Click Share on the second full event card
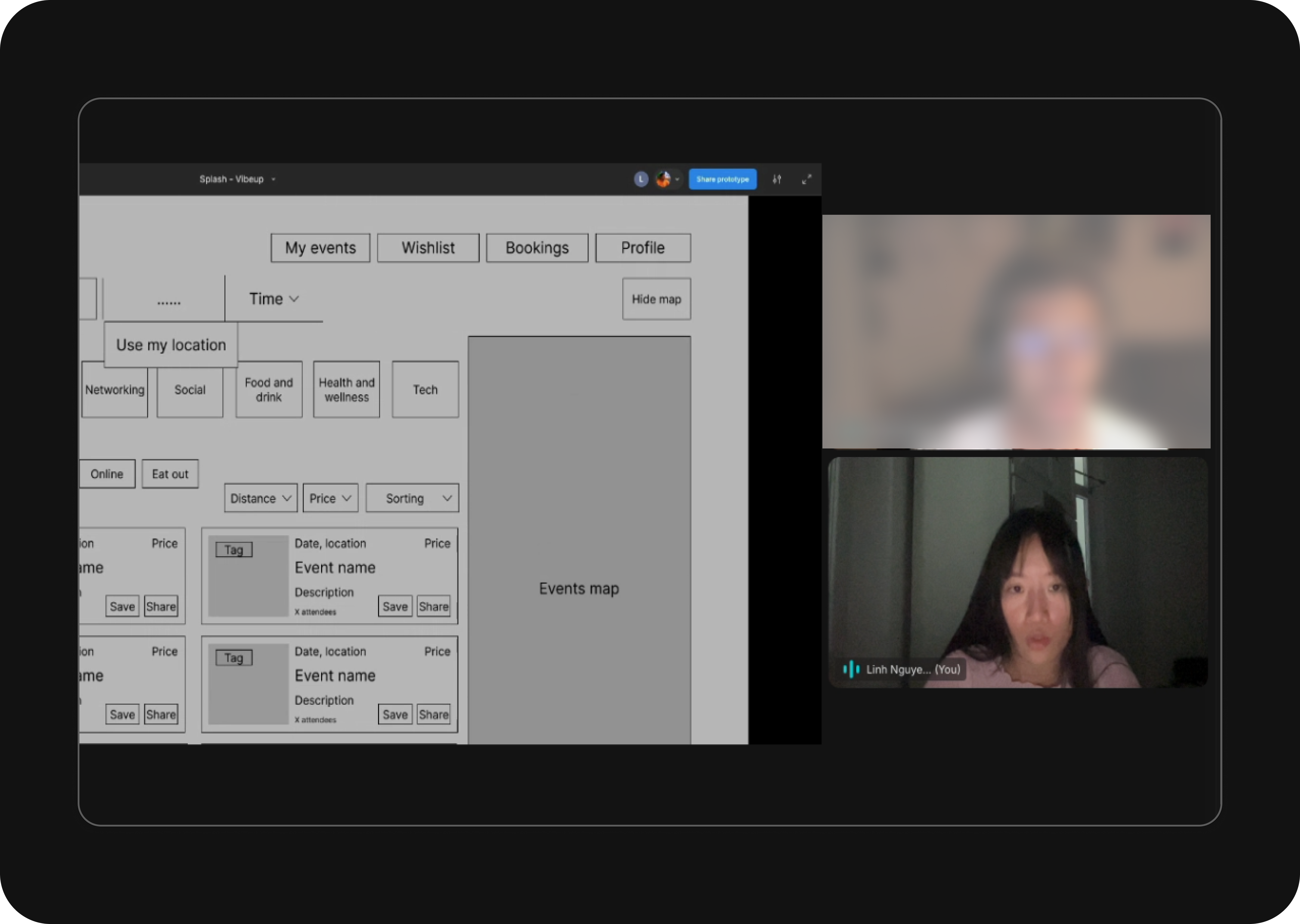This screenshot has width=1300, height=924. tap(434, 715)
